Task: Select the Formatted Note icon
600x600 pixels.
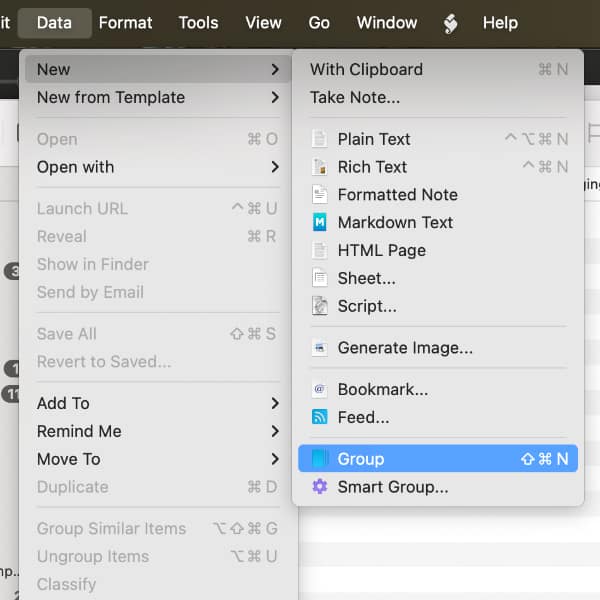Action: pyautogui.click(x=320, y=195)
